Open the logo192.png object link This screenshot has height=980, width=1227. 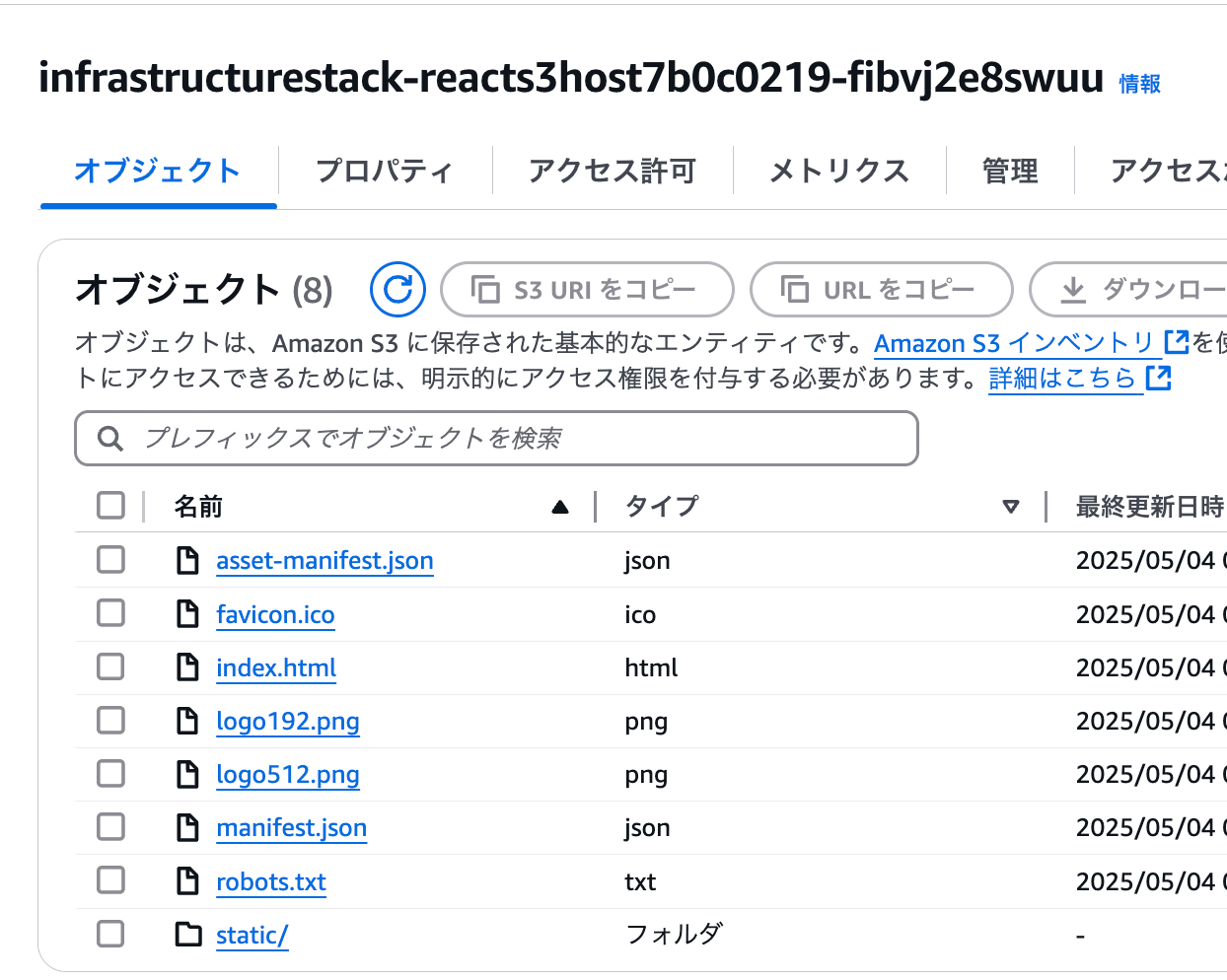[288, 721]
